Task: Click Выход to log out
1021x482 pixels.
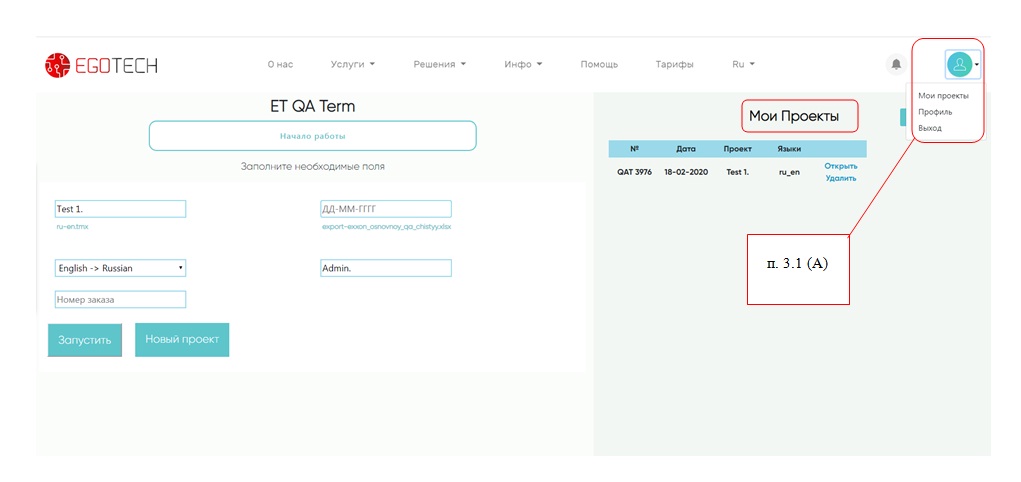Action: [930, 128]
